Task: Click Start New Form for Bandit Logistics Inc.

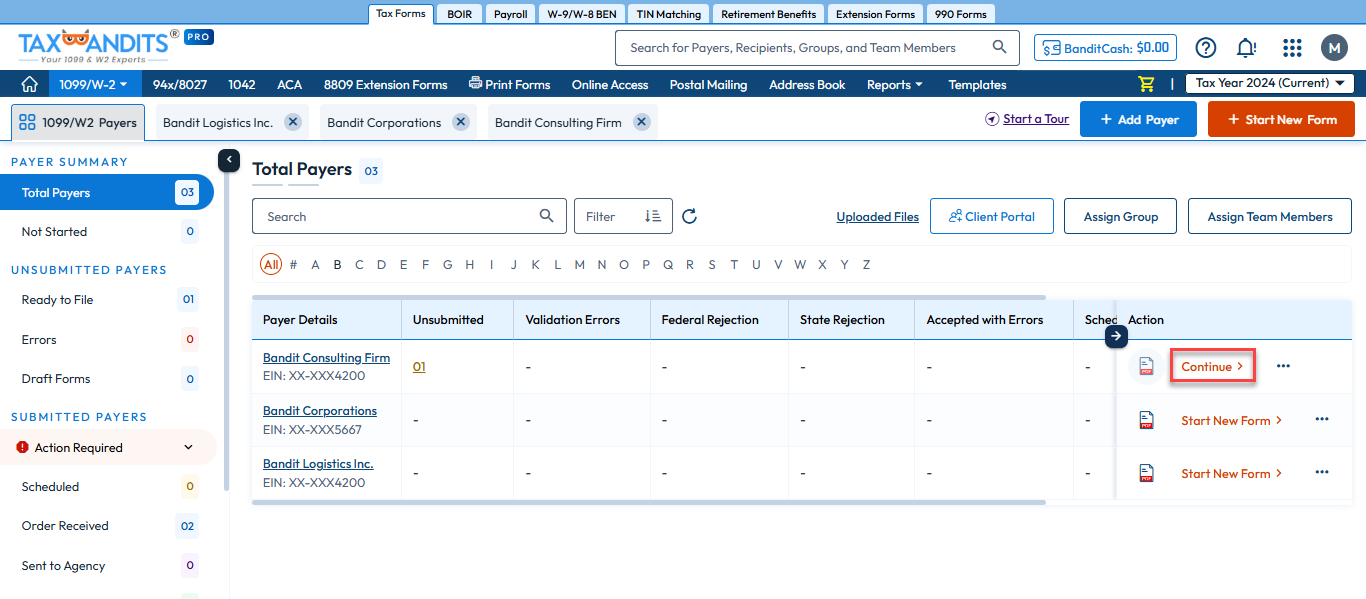Action: coord(1232,473)
